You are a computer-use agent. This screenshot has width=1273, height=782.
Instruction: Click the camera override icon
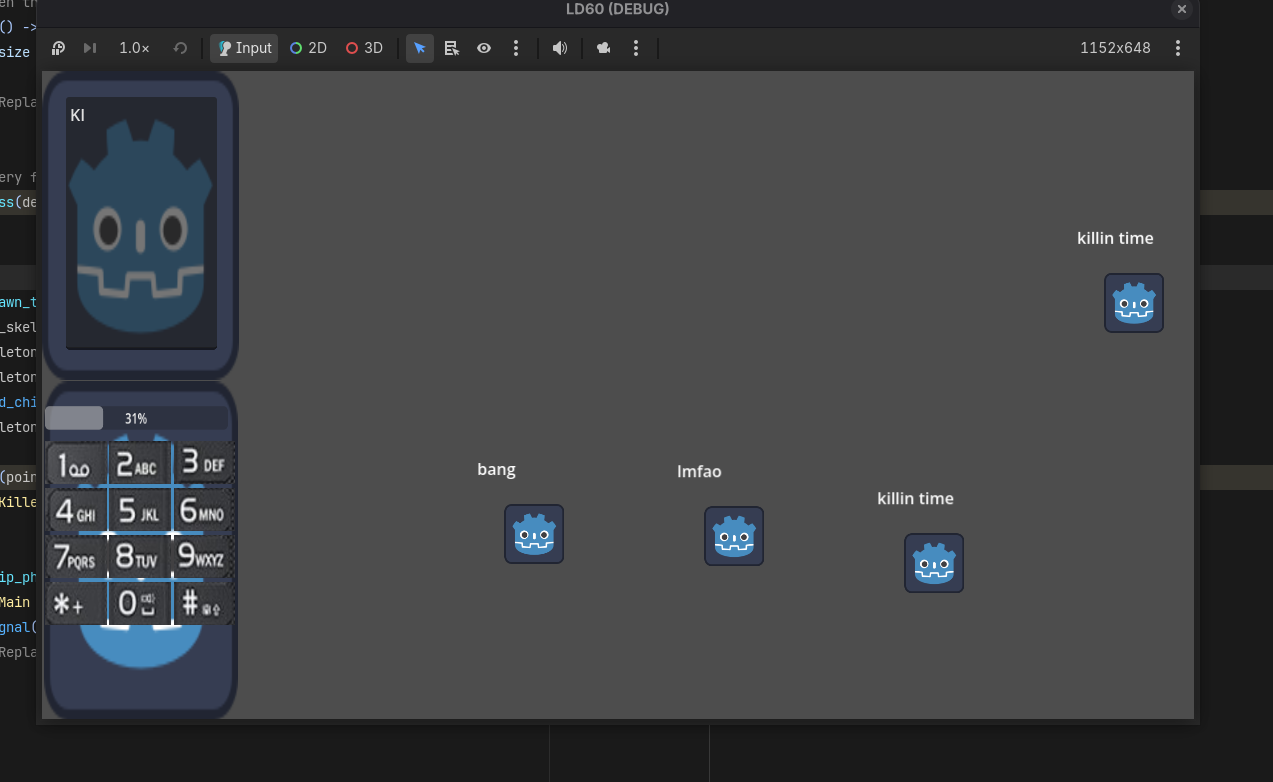(604, 48)
